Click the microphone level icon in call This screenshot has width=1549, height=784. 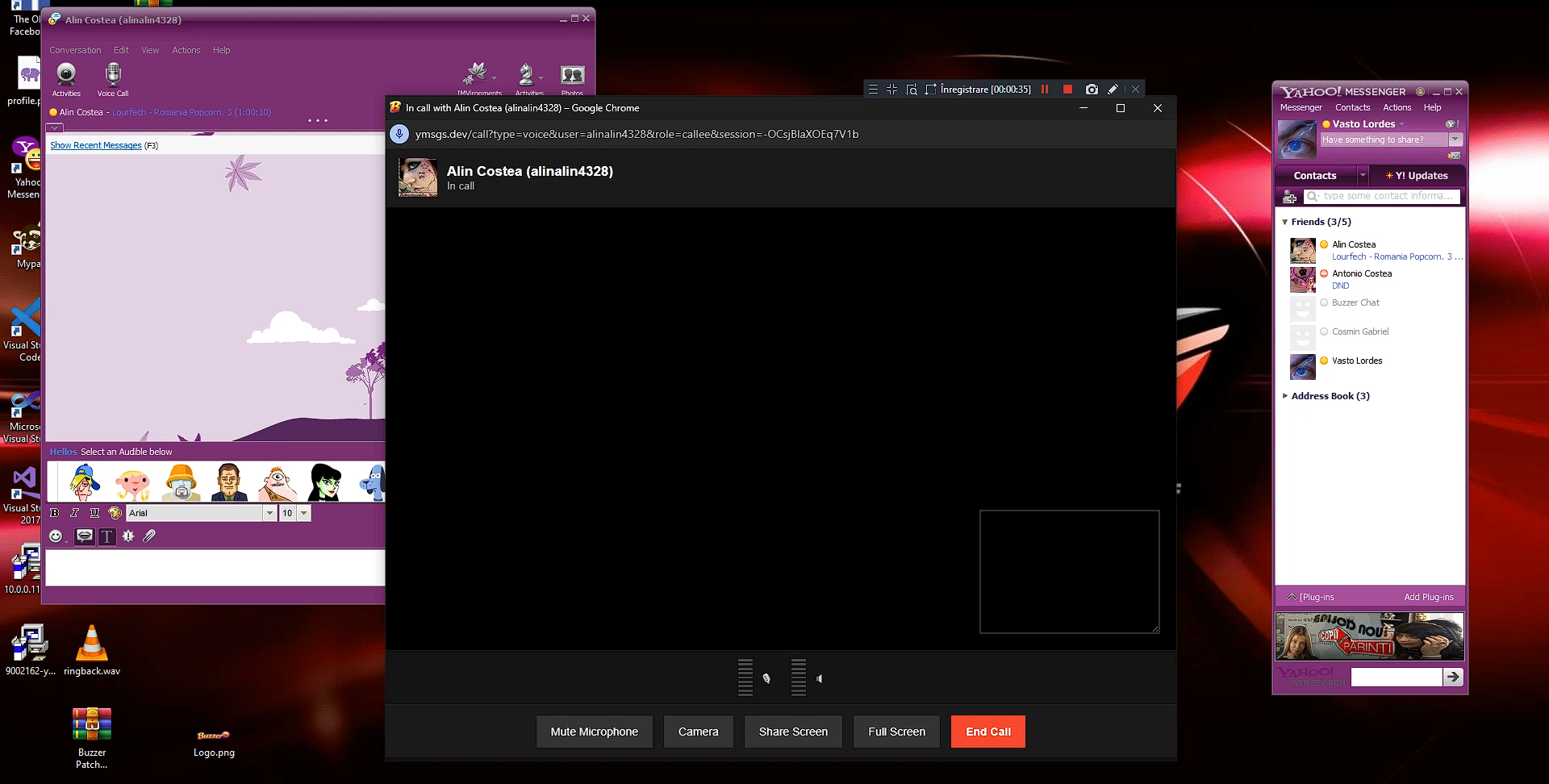pos(766,679)
